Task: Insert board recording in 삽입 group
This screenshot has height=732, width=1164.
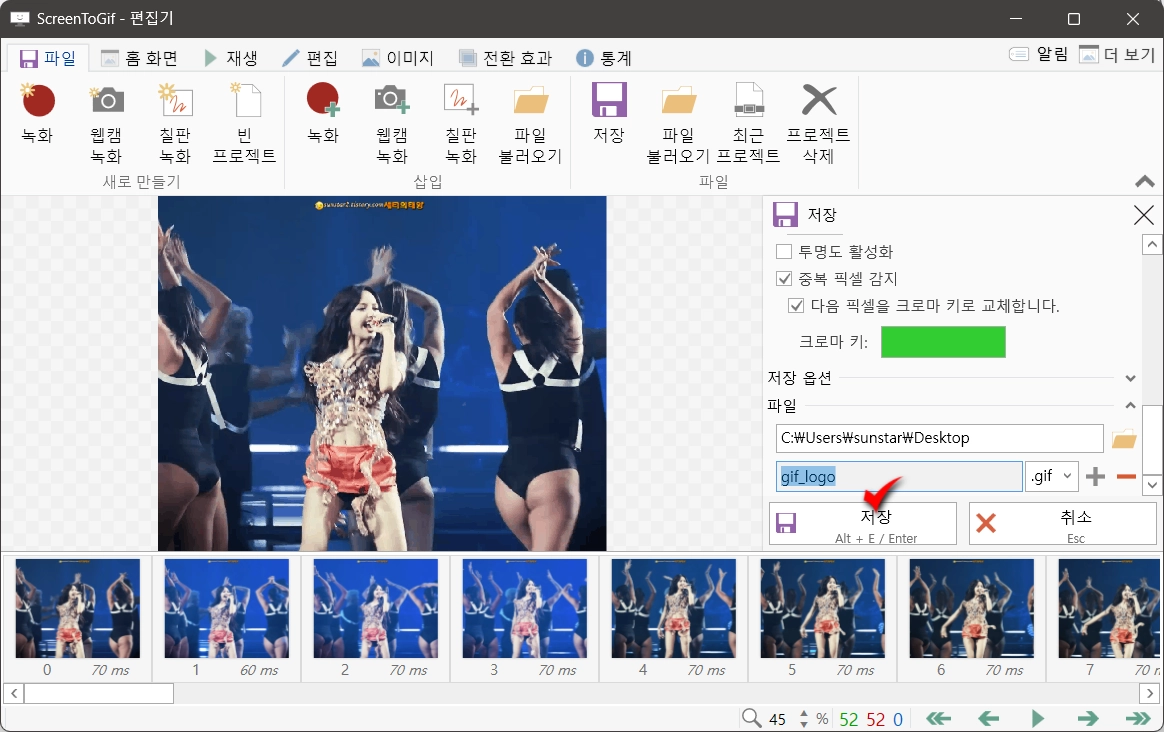Action: click(x=461, y=122)
